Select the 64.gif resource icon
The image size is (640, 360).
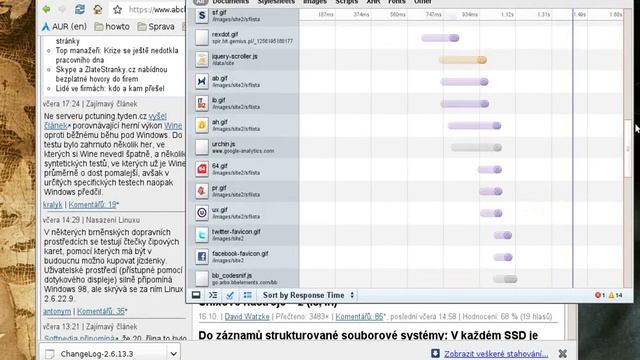[x=202, y=169]
